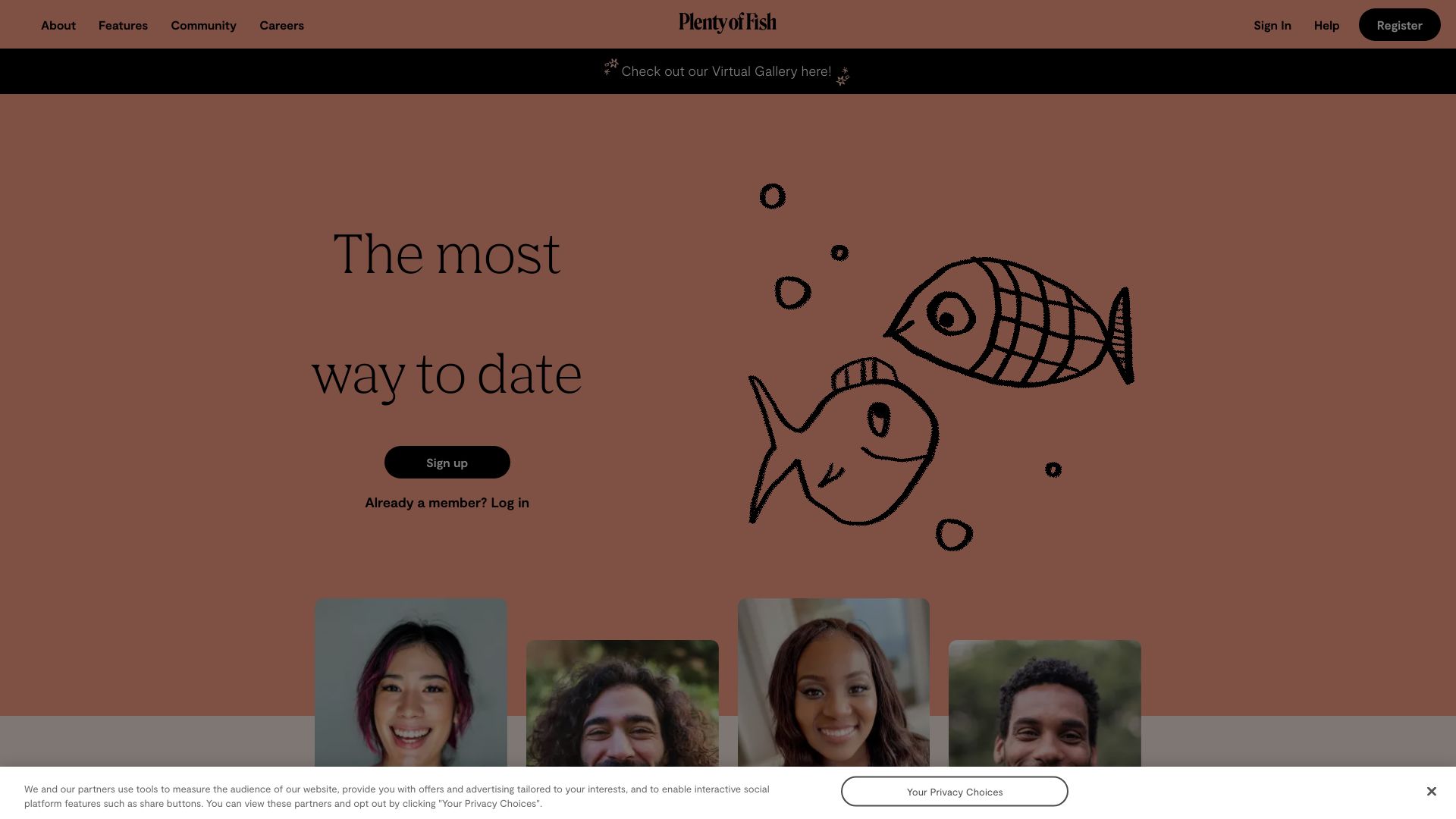This screenshot has height=819, width=1456.
Task: Click the sparkle icon left of Virtual Gallery text
Action: 610,67
